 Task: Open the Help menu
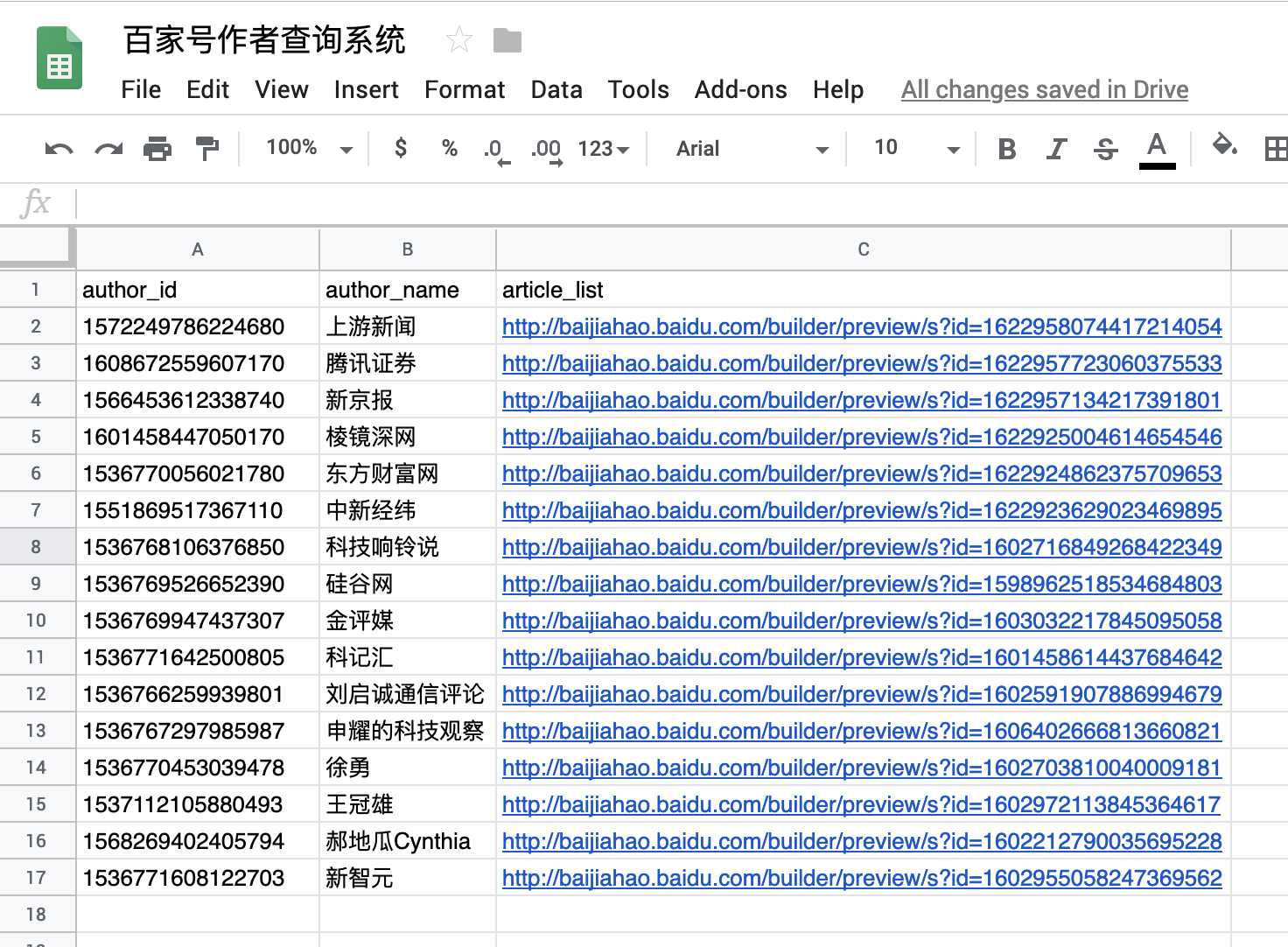click(838, 89)
